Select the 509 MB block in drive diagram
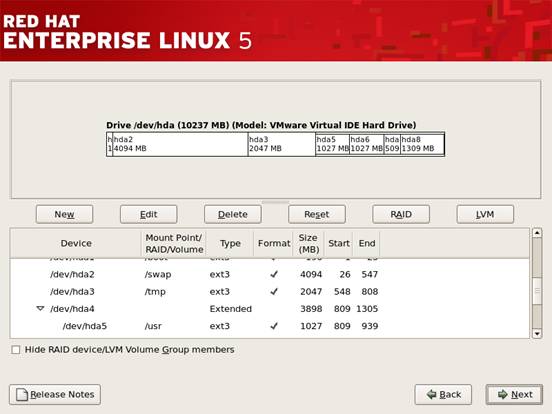552x414 pixels. click(x=392, y=144)
